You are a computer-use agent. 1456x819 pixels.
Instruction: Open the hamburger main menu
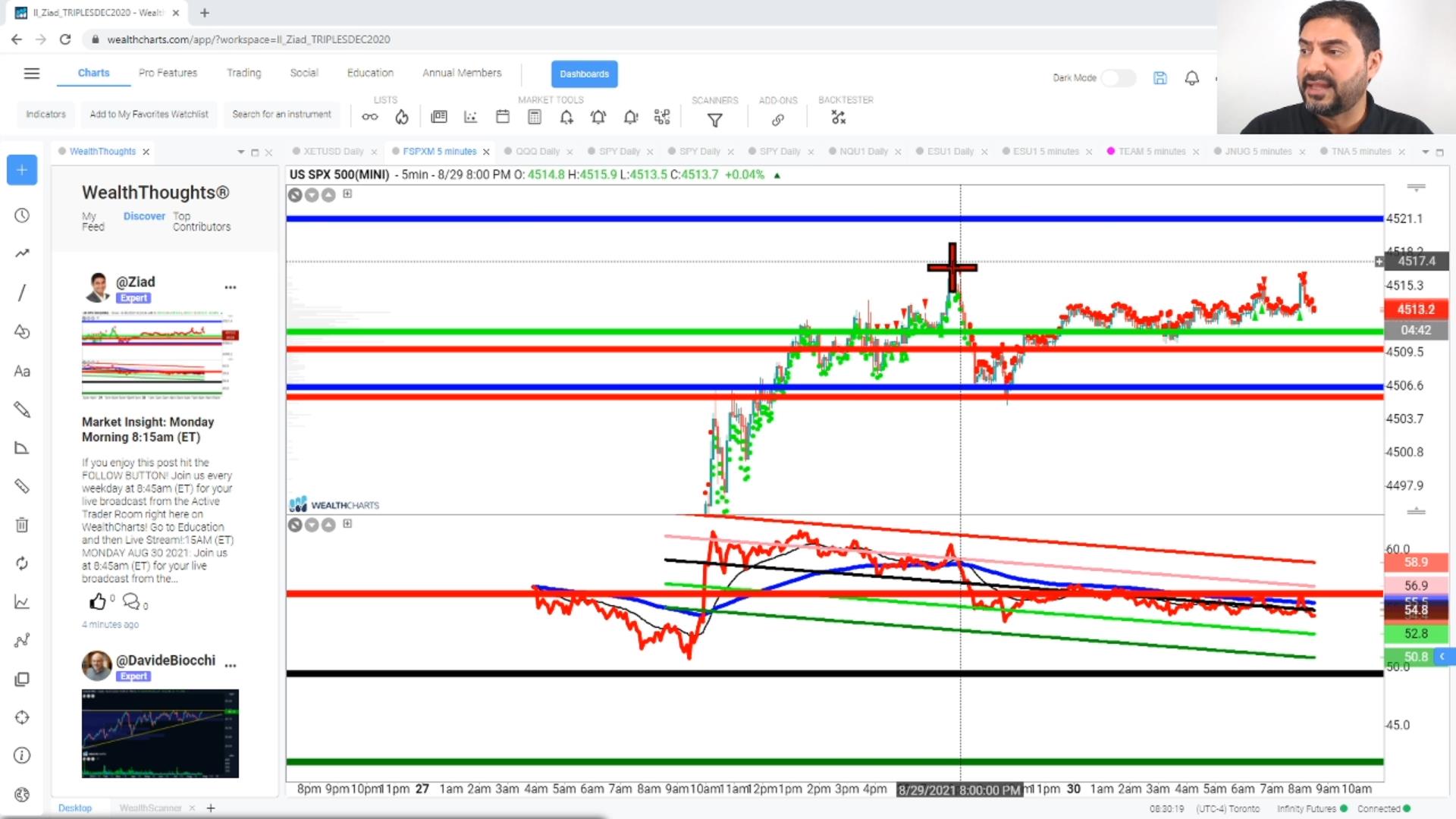tap(31, 74)
